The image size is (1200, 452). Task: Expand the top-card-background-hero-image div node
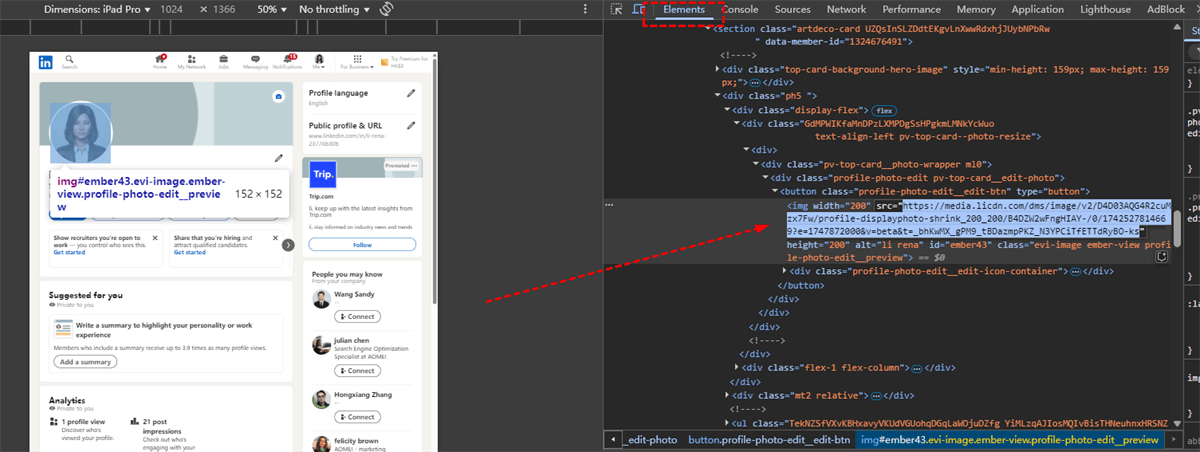click(x=719, y=69)
